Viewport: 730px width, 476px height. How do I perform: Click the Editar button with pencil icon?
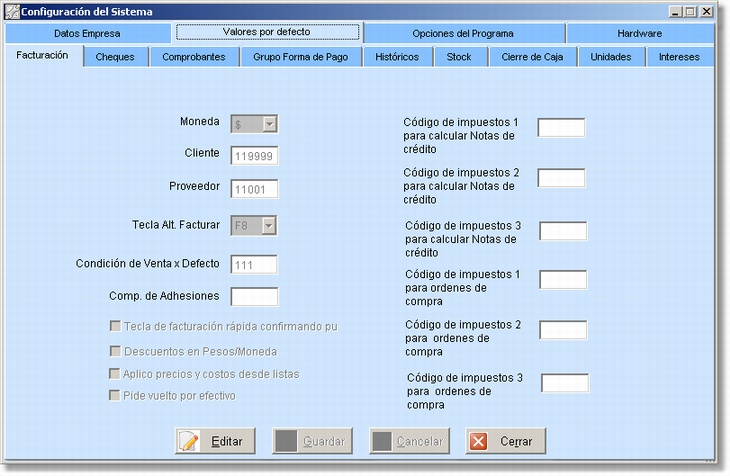(x=216, y=441)
